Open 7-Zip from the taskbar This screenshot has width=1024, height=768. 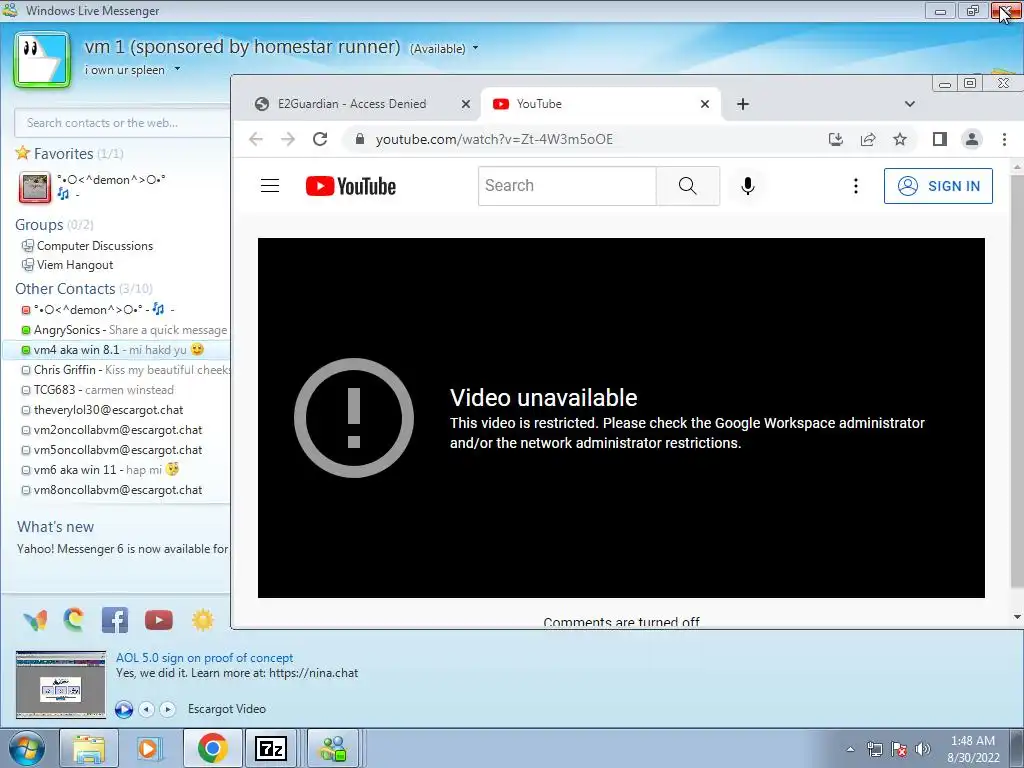point(270,748)
